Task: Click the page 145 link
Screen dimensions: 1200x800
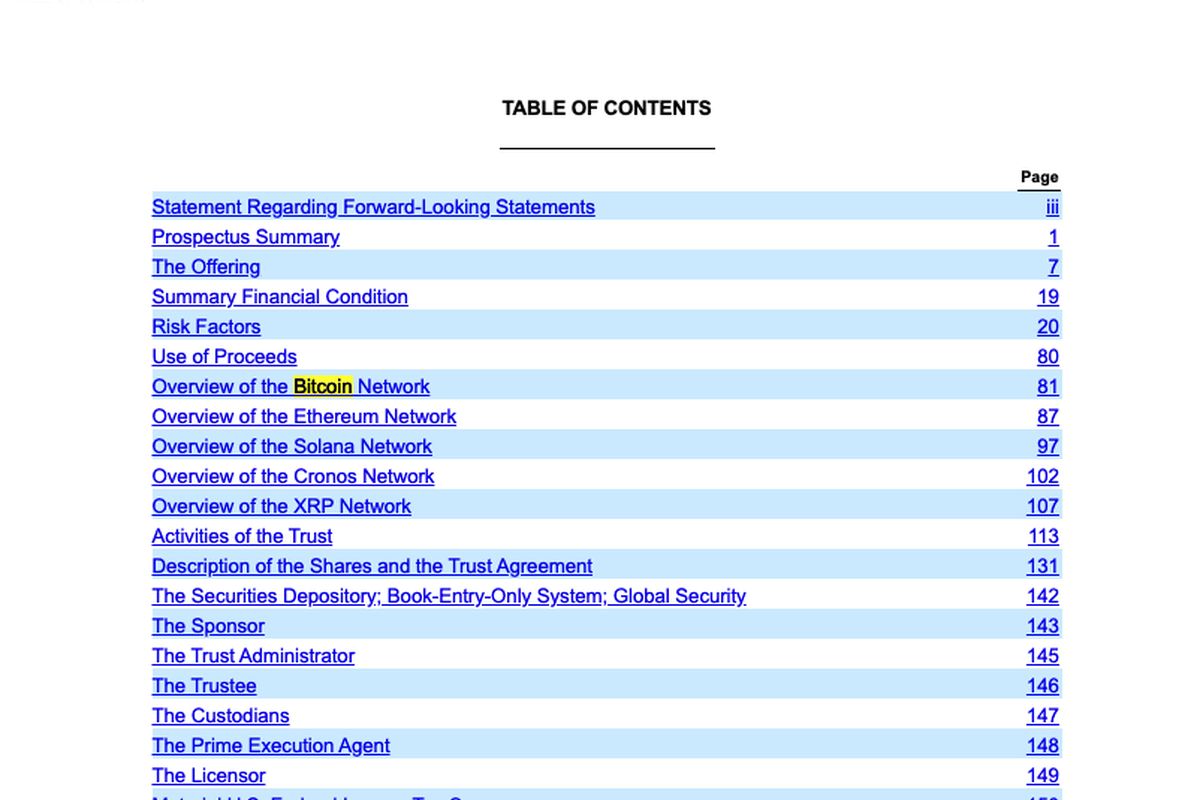Action: click(x=1043, y=657)
